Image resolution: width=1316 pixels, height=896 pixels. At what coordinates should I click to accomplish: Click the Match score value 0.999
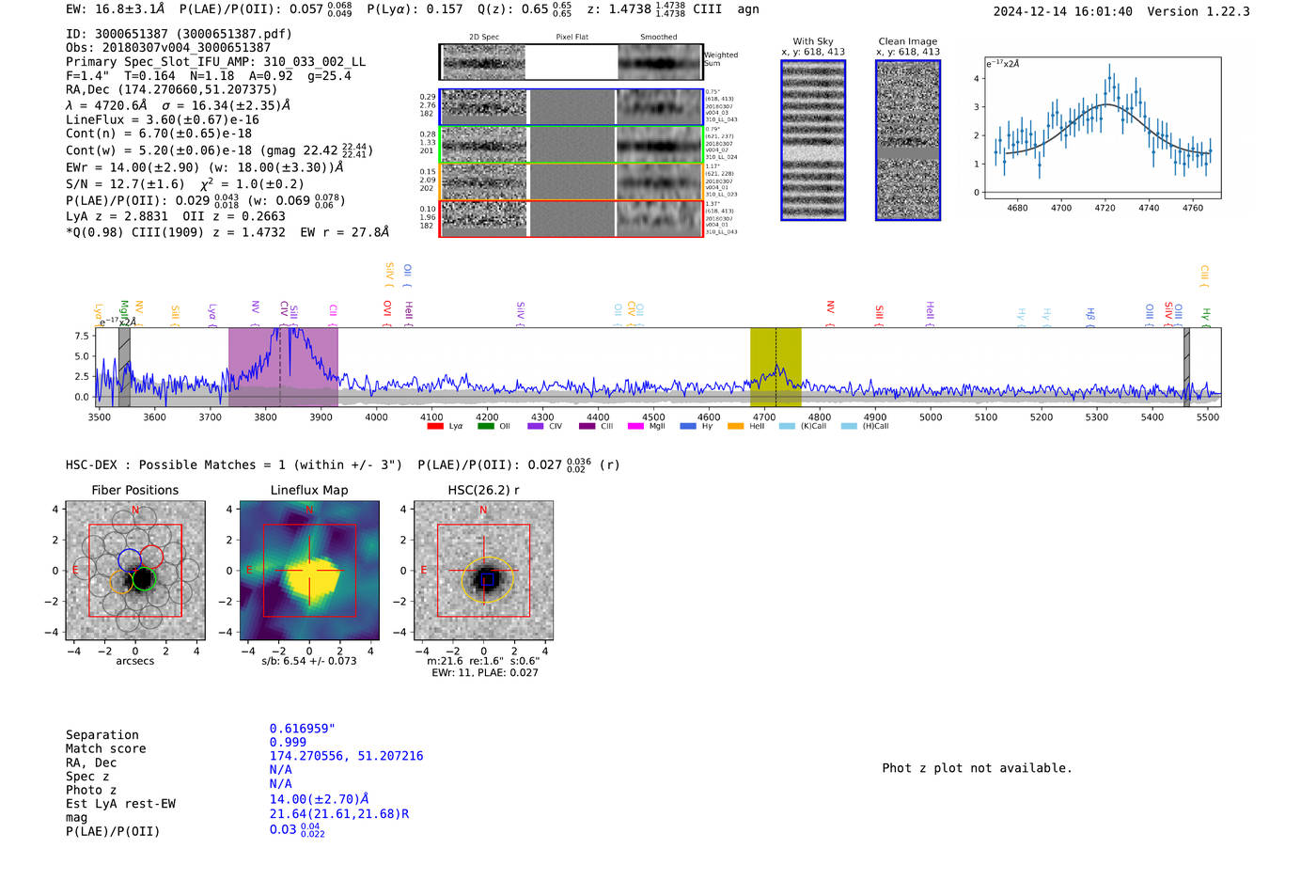pyautogui.click(x=288, y=742)
